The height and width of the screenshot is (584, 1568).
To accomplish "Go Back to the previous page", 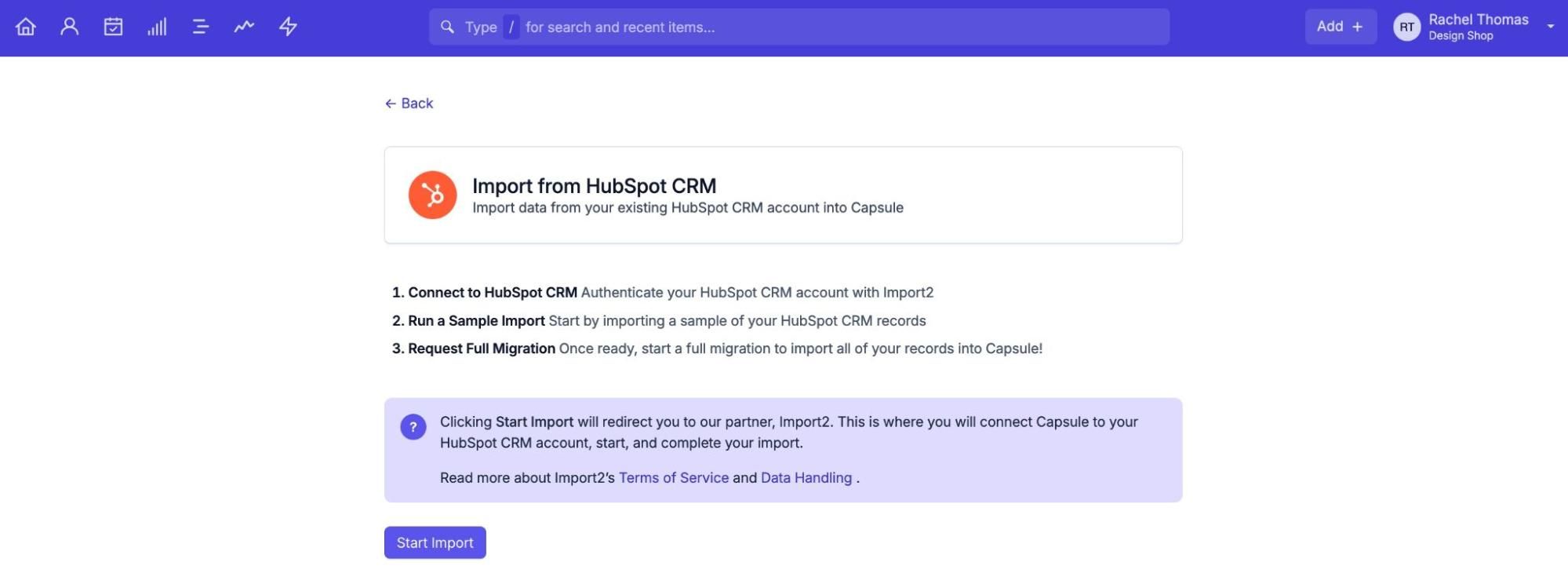I will (x=409, y=104).
